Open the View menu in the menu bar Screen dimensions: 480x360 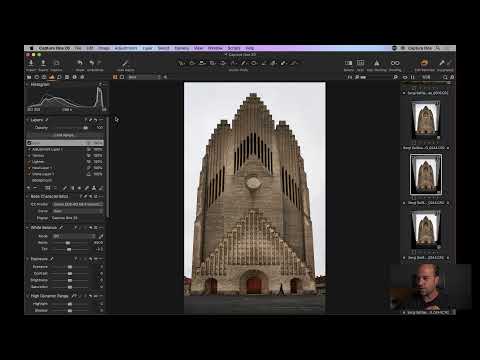coord(198,48)
